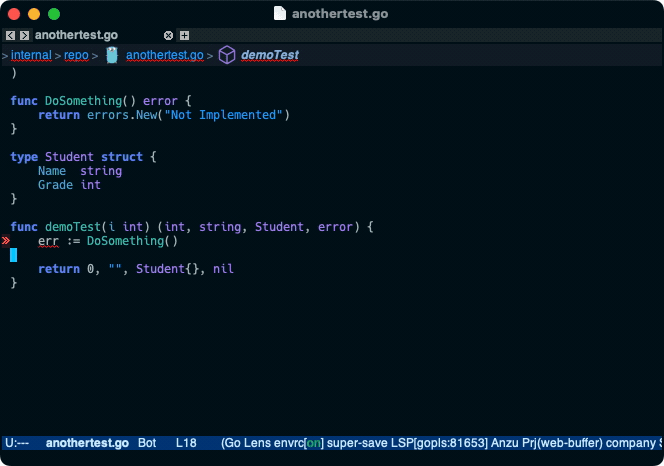The width and height of the screenshot is (664, 466).
Task: Click the repo breadcrumb link
Action: pyautogui.click(x=76, y=55)
